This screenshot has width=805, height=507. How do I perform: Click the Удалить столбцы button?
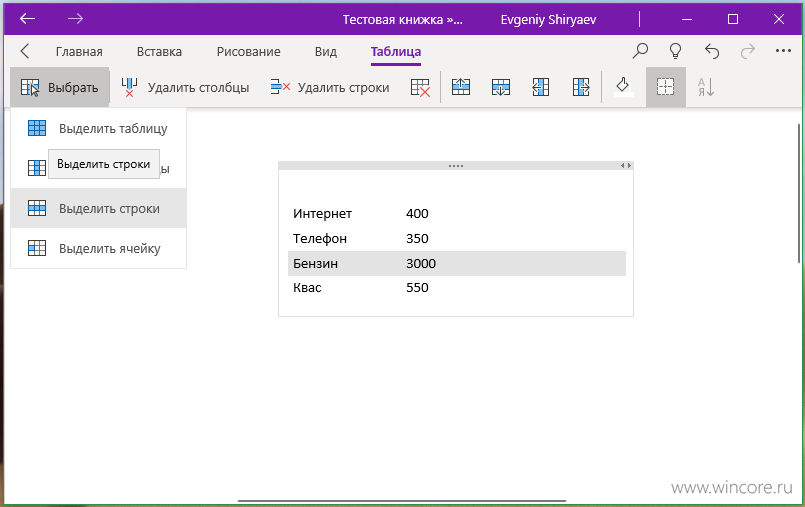click(x=185, y=87)
